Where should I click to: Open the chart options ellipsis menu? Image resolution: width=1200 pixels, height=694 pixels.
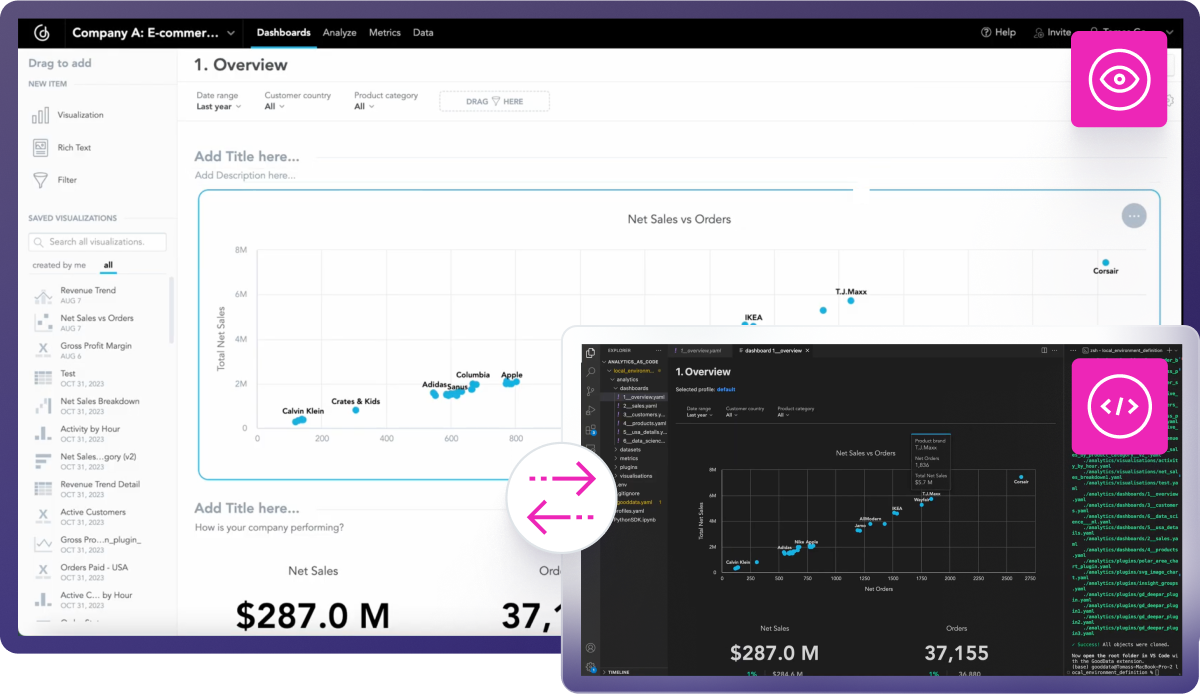(1133, 215)
